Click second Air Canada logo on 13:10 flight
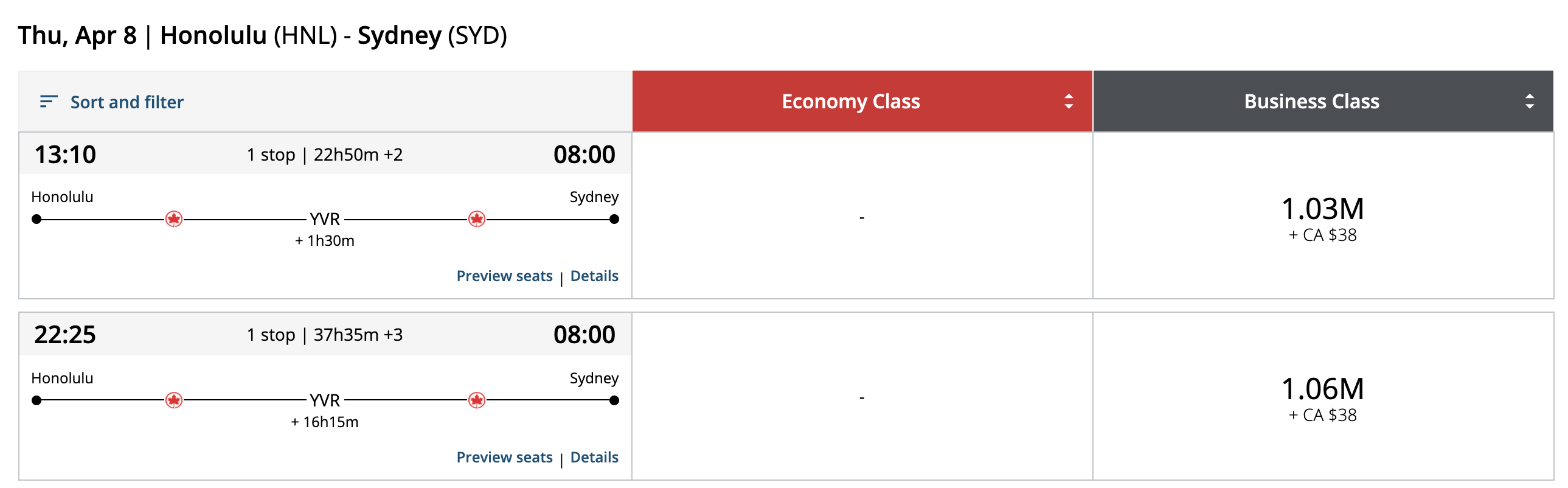The height and width of the screenshot is (488, 1568). pyautogui.click(x=477, y=219)
